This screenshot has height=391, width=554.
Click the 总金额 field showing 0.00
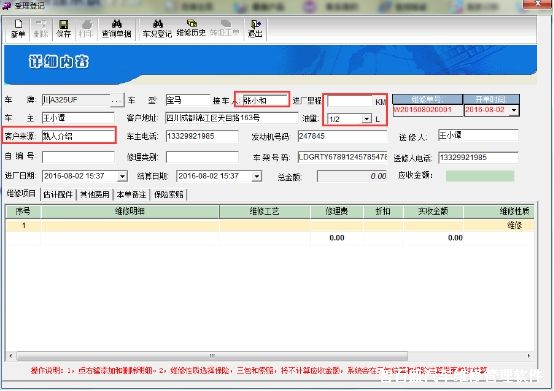click(x=352, y=176)
